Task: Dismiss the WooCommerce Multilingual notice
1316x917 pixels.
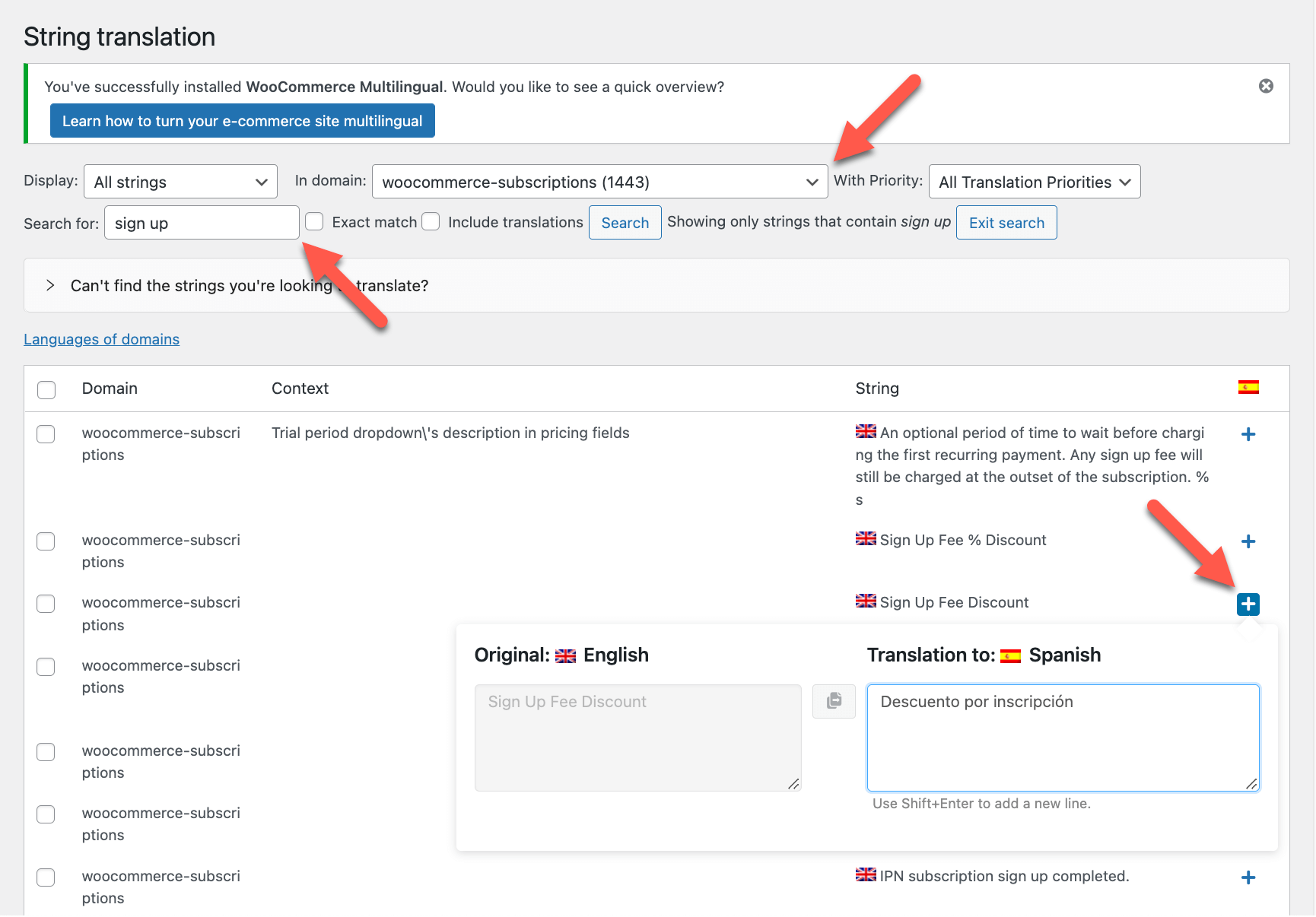Action: pos(1266,86)
